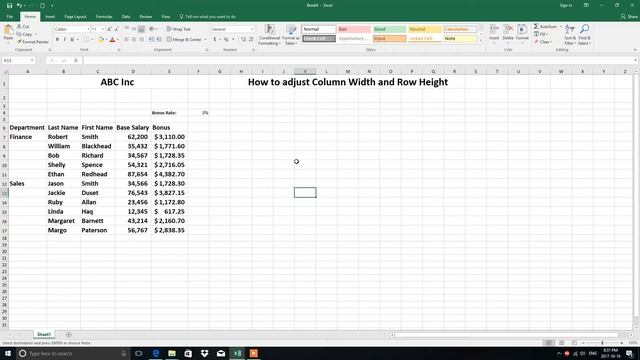
Task: Open the File menu
Action: click(9, 17)
